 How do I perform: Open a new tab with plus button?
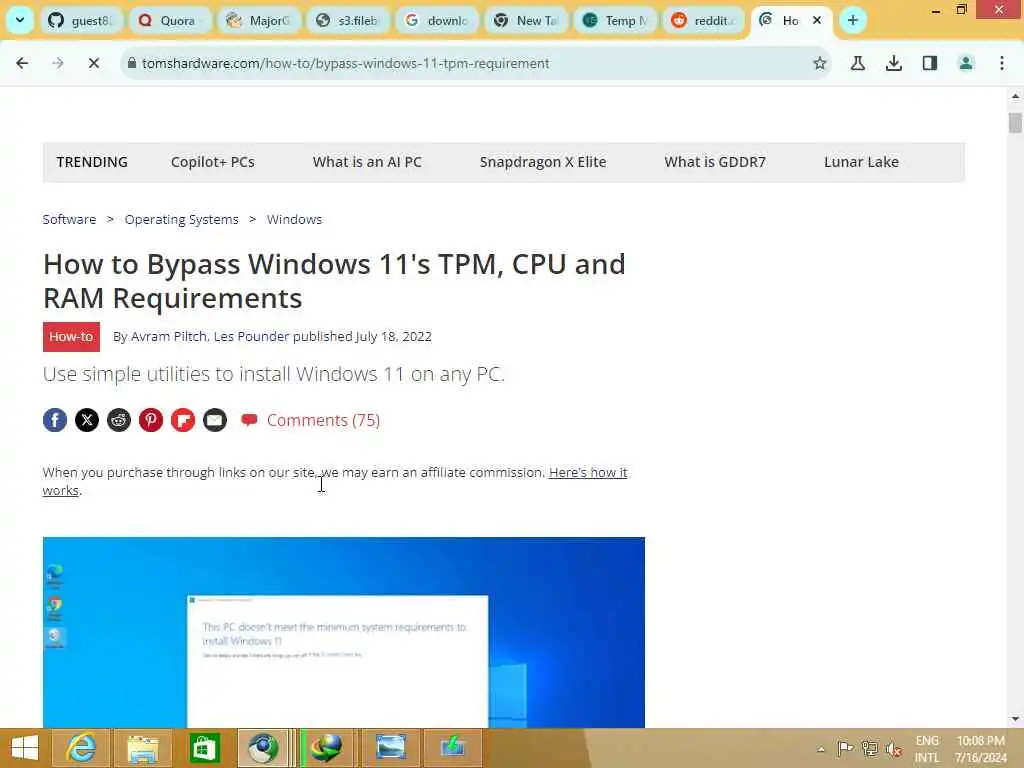tap(852, 20)
